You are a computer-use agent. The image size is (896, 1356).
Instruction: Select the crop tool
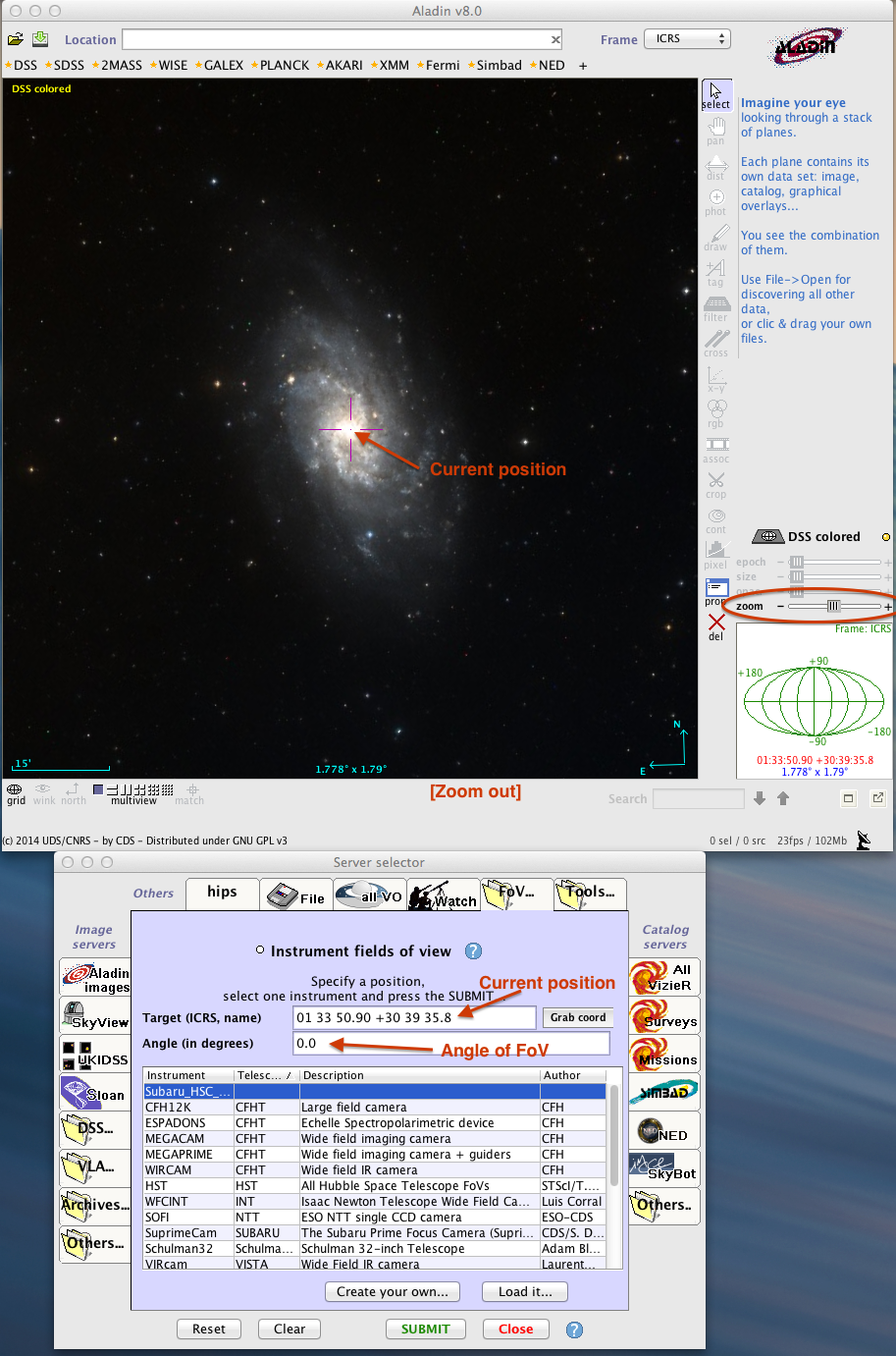coord(716,484)
